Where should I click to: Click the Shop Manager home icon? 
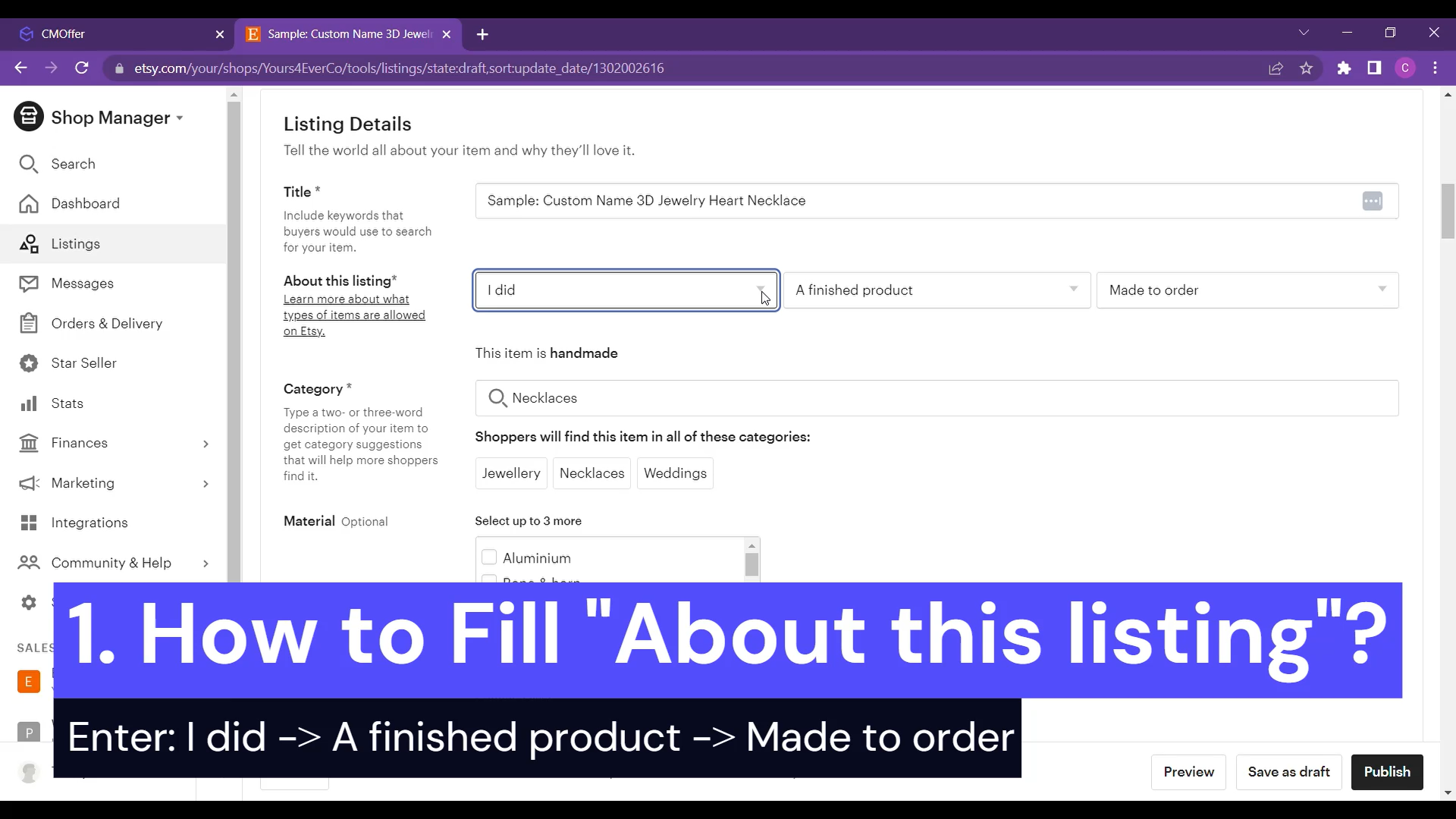(28, 117)
